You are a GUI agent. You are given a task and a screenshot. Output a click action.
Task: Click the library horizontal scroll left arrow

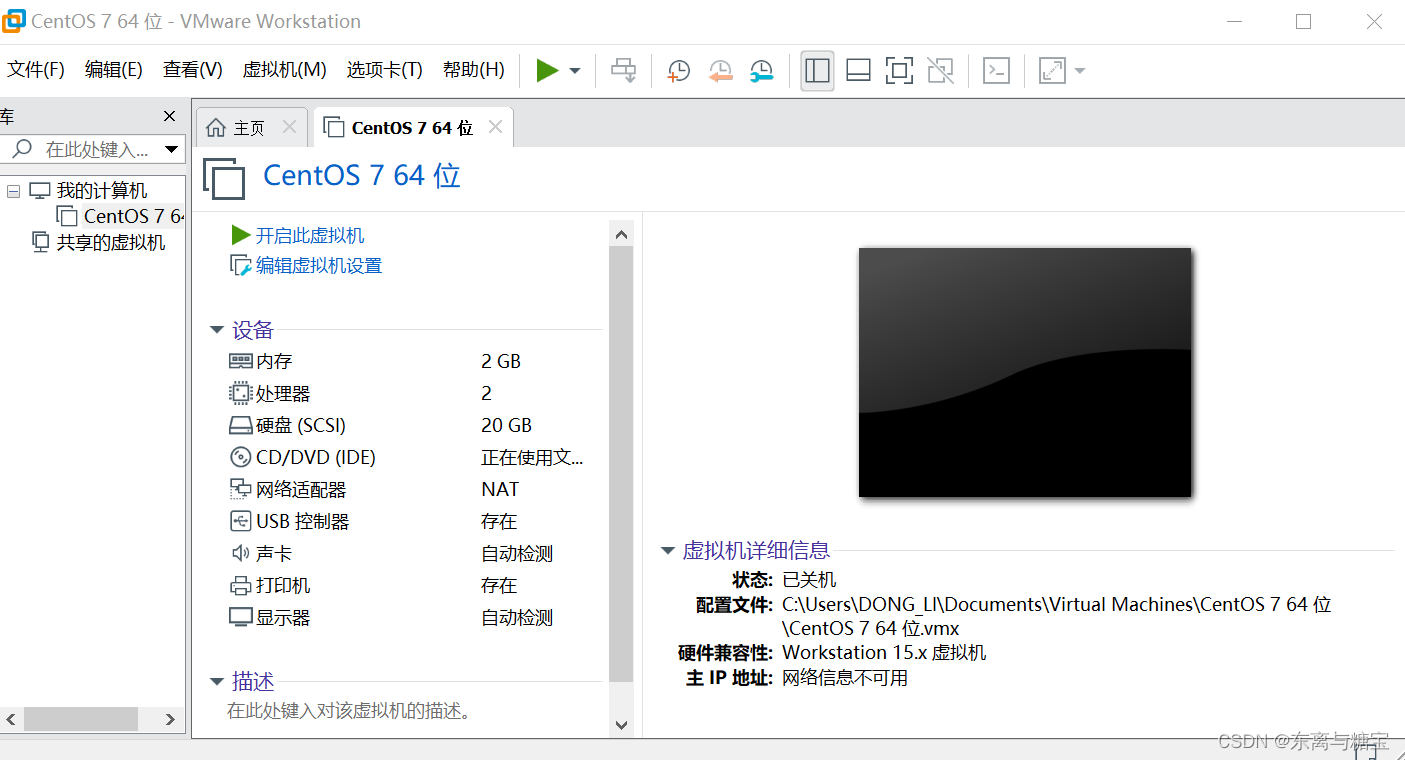[x=11, y=719]
